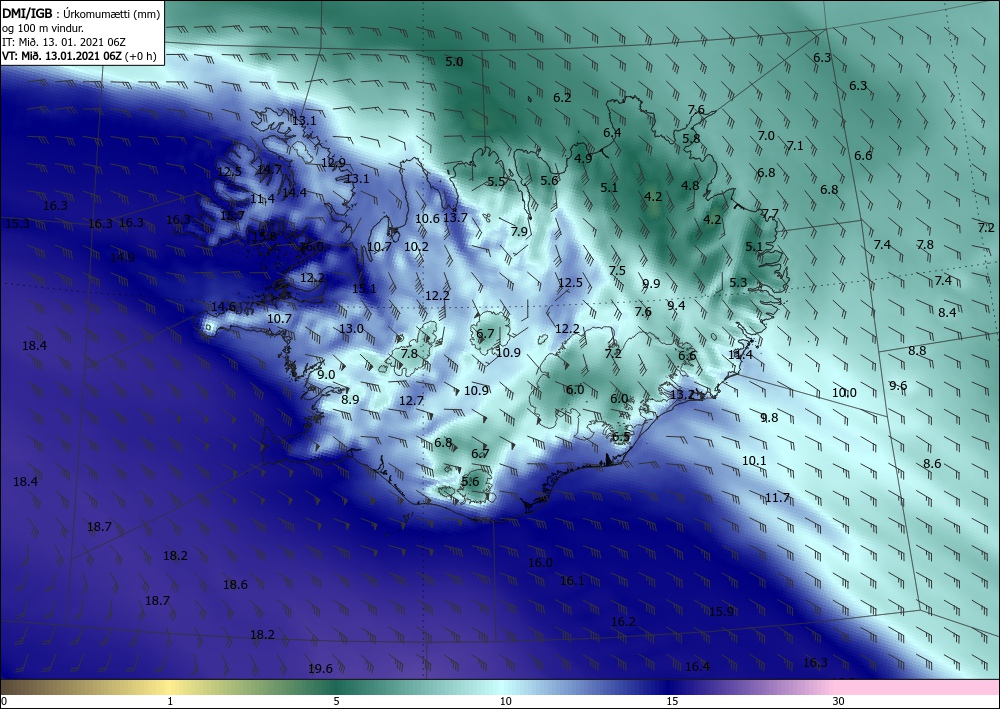Click the map value 9.0
The image size is (1000, 709).
click(326, 374)
